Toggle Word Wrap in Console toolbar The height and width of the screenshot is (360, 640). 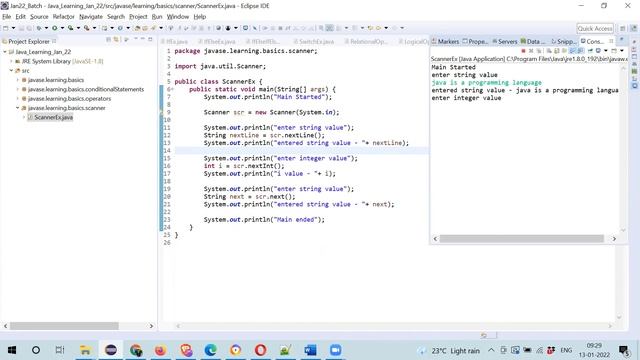tap(564, 51)
